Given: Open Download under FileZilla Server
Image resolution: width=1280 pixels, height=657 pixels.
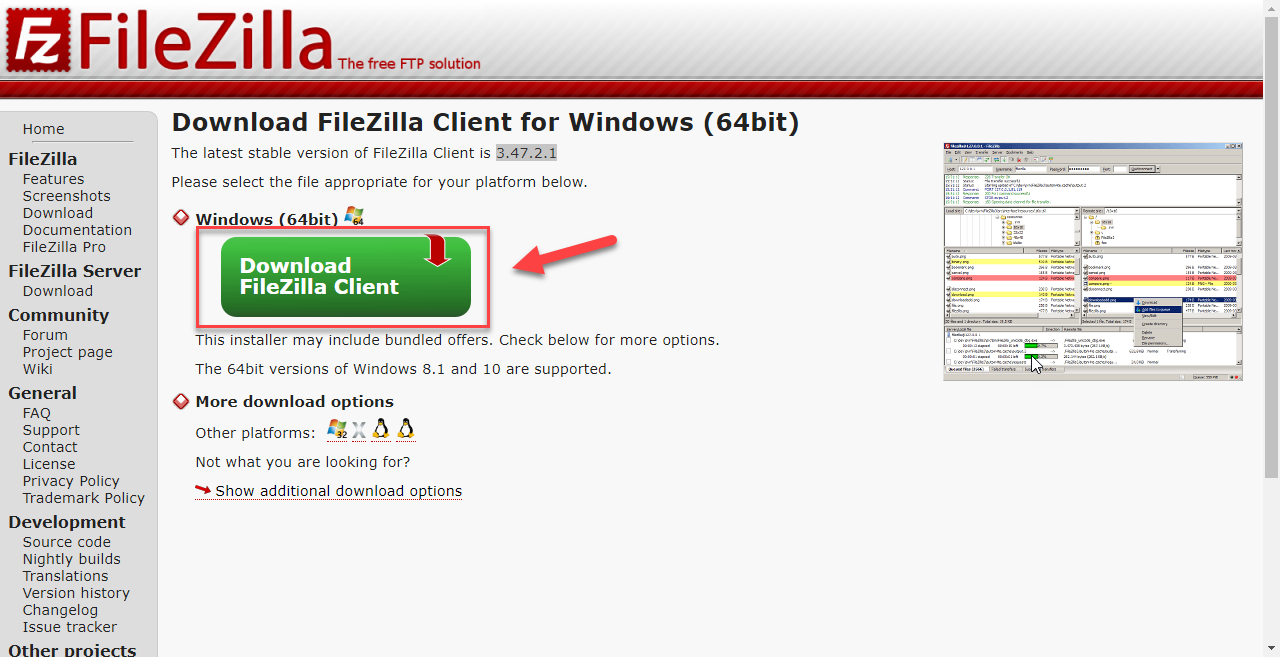Looking at the screenshot, I should 58,291.
